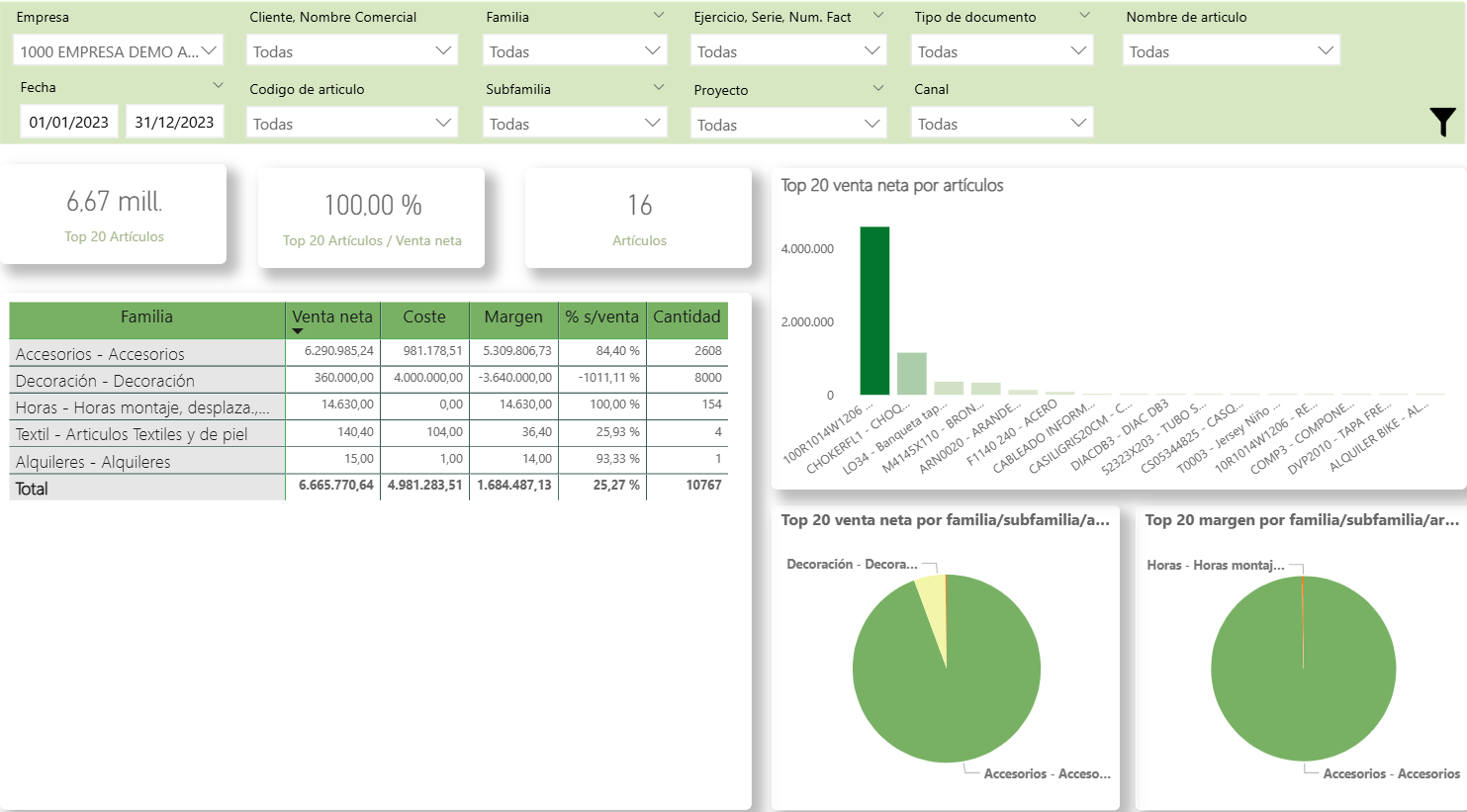Select the Decoración - Decoración table row
Image resolution: width=1467 pixels, height=812 pixels.
click(x=146, y=381)
